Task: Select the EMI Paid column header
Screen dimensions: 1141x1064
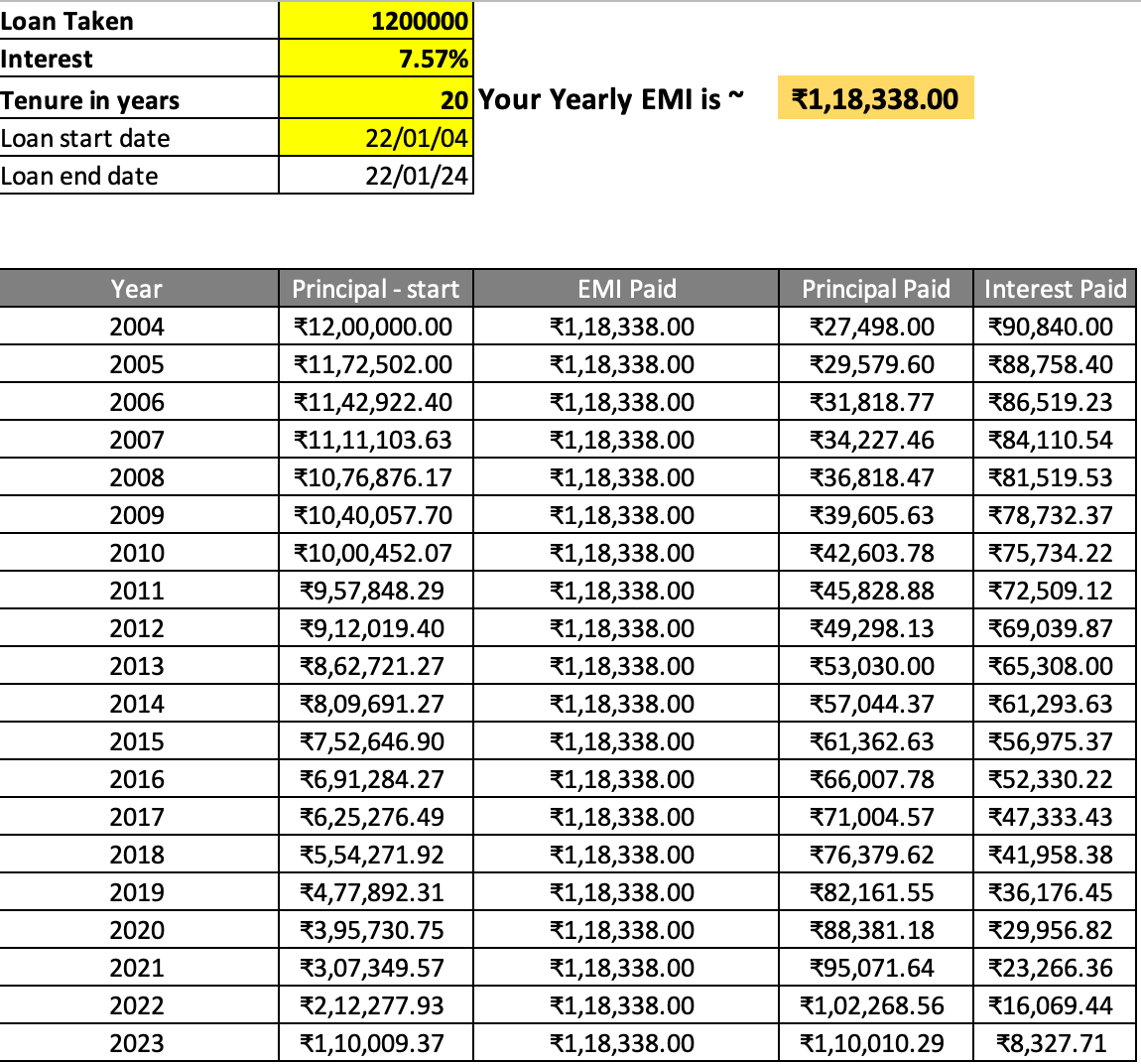Action: (625, 289)
